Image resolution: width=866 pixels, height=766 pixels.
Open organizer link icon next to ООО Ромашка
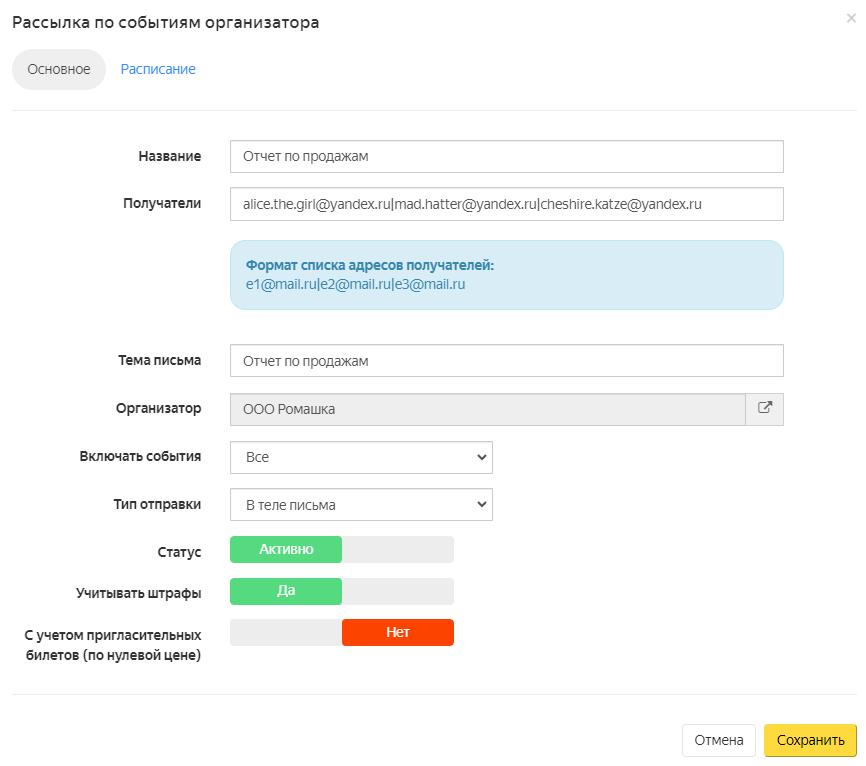click(764, 409)
